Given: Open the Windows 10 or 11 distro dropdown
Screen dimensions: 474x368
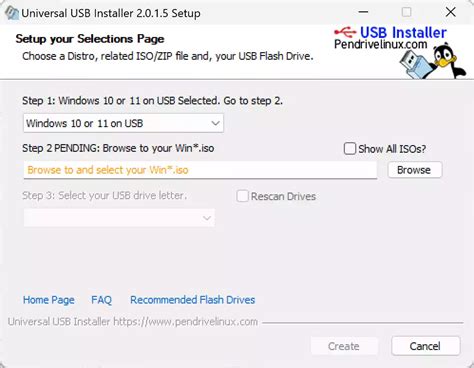Looking at the screenshot, I should tap(123, 123).
